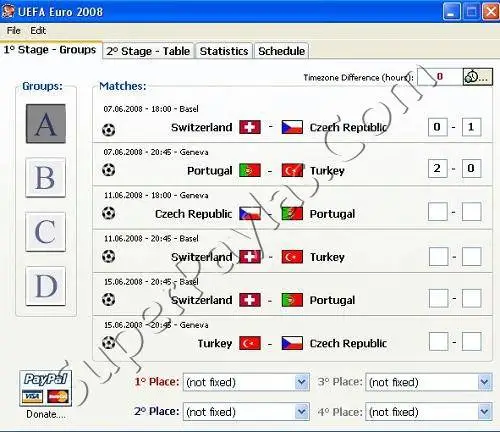Click Switzerland flag in the 15.06.2008 Basel match

tap(250, 300)
